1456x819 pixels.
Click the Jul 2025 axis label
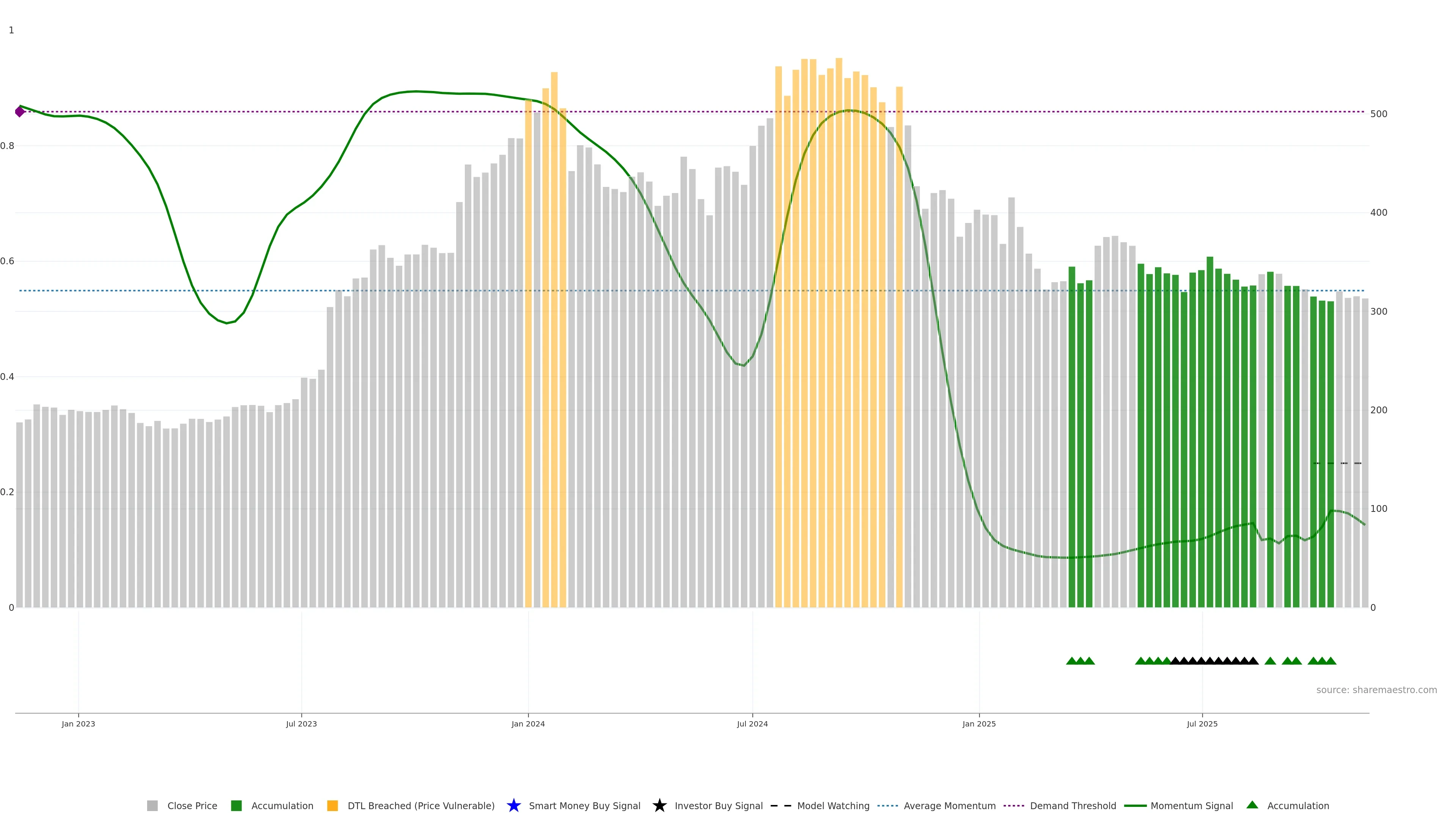tap(1202, 723)
